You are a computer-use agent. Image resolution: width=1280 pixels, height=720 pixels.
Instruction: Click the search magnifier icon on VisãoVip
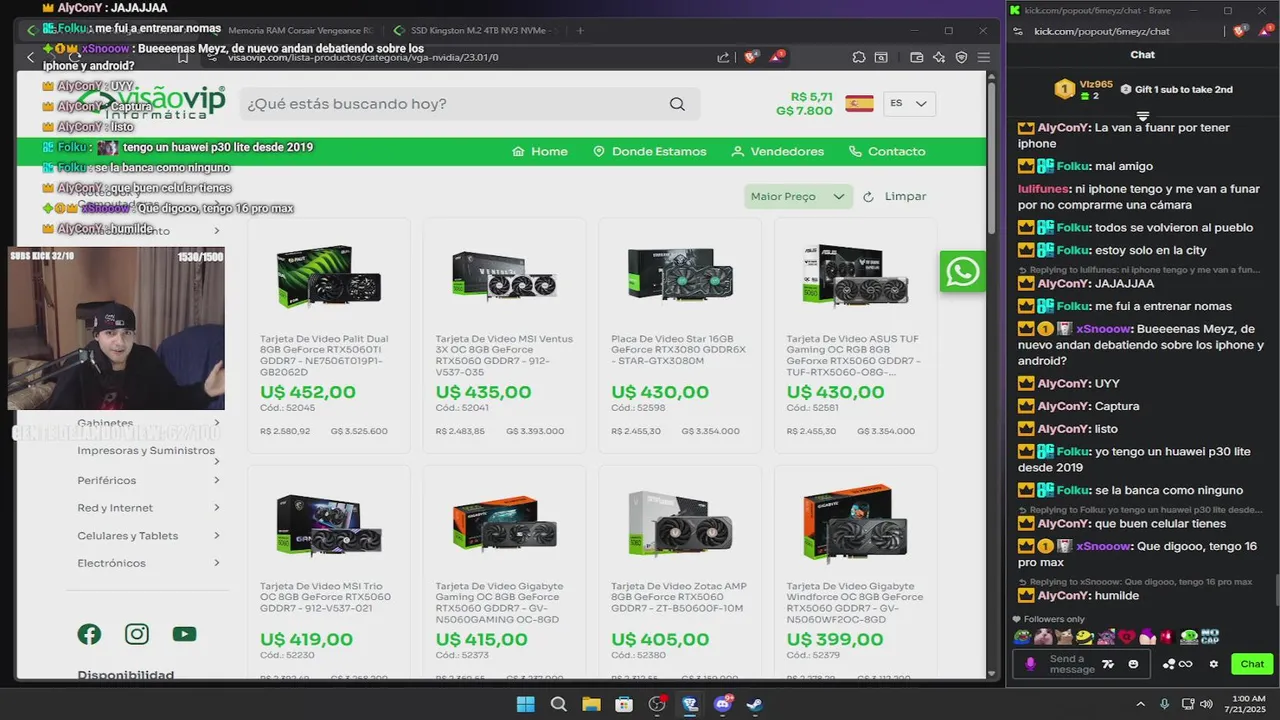677,104
